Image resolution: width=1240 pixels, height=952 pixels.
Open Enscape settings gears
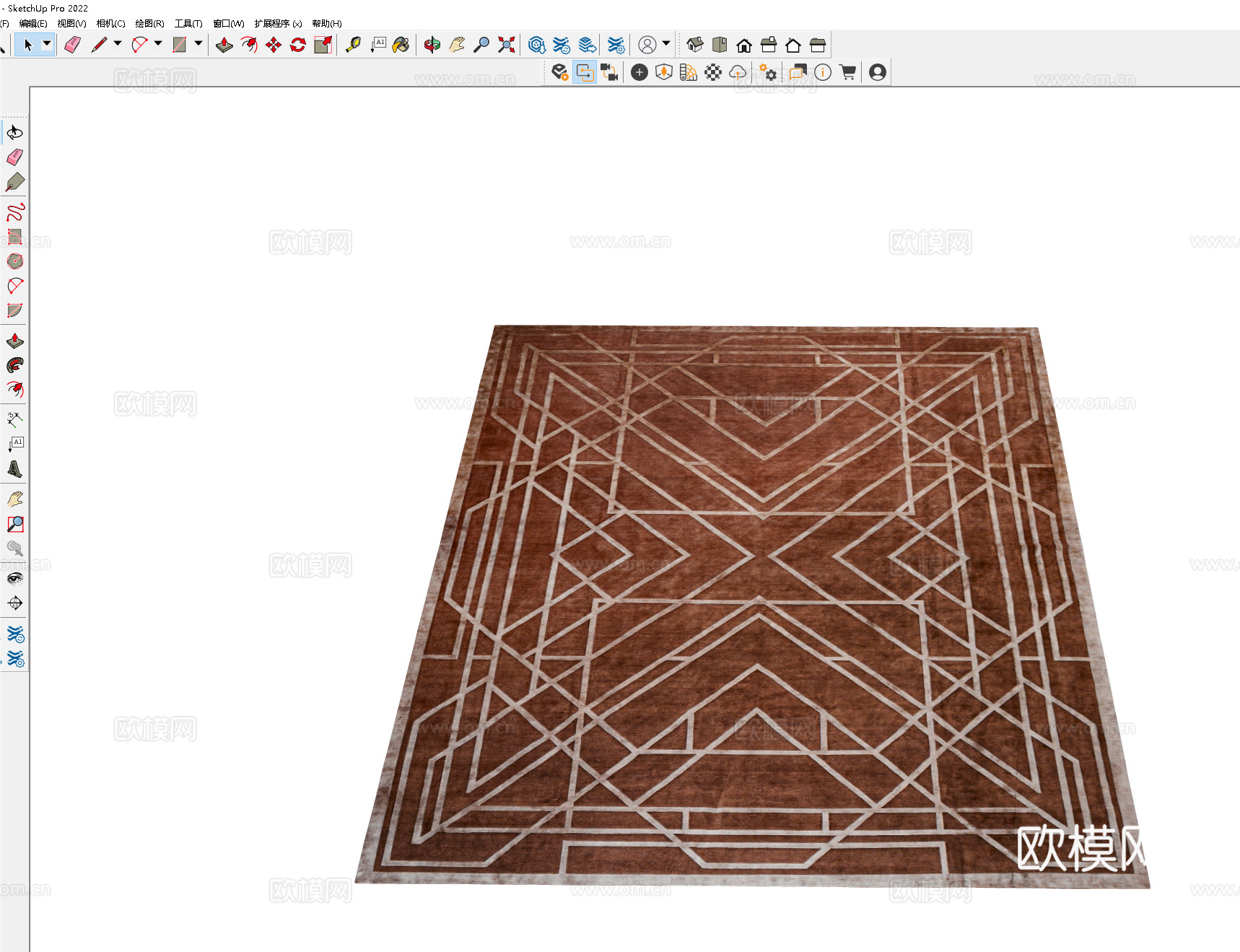click(x=768, y=72)
